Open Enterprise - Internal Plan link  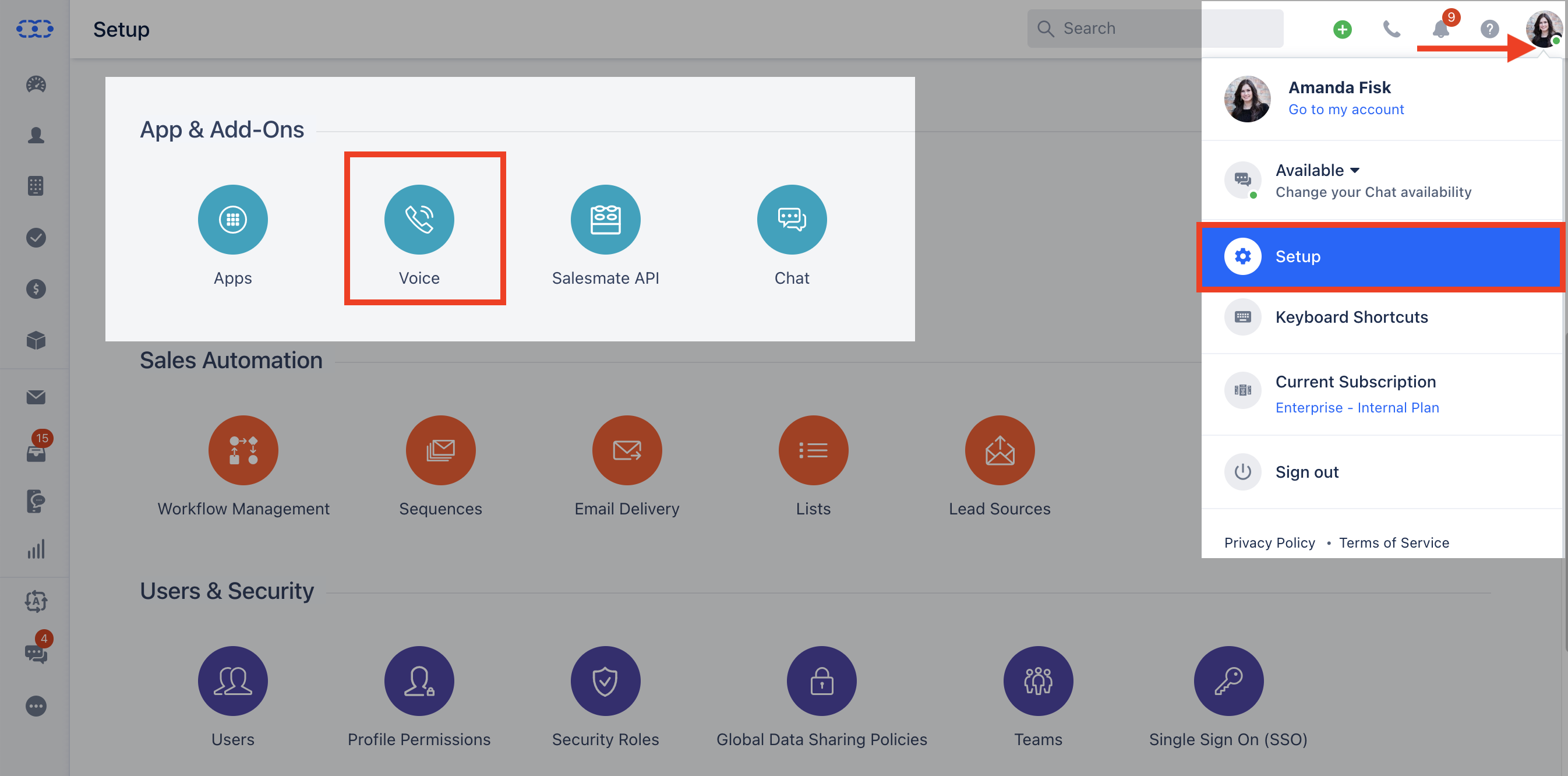(1357, 408)
